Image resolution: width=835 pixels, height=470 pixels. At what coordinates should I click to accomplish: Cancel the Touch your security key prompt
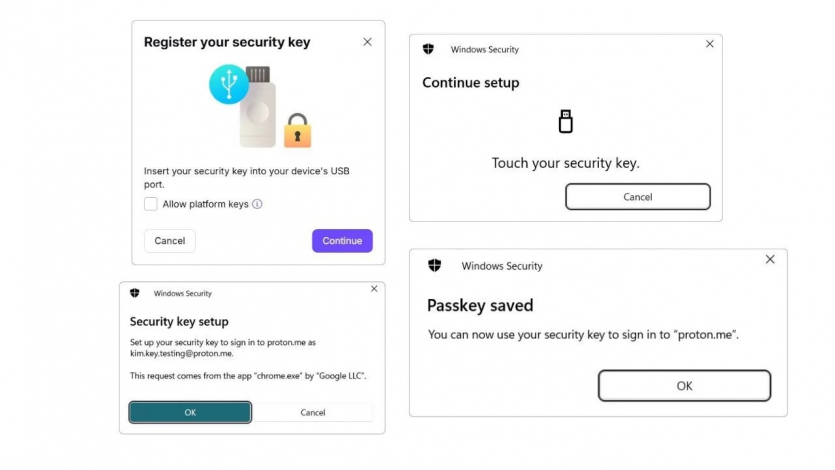pyautogui.click(x=637, y=197)
